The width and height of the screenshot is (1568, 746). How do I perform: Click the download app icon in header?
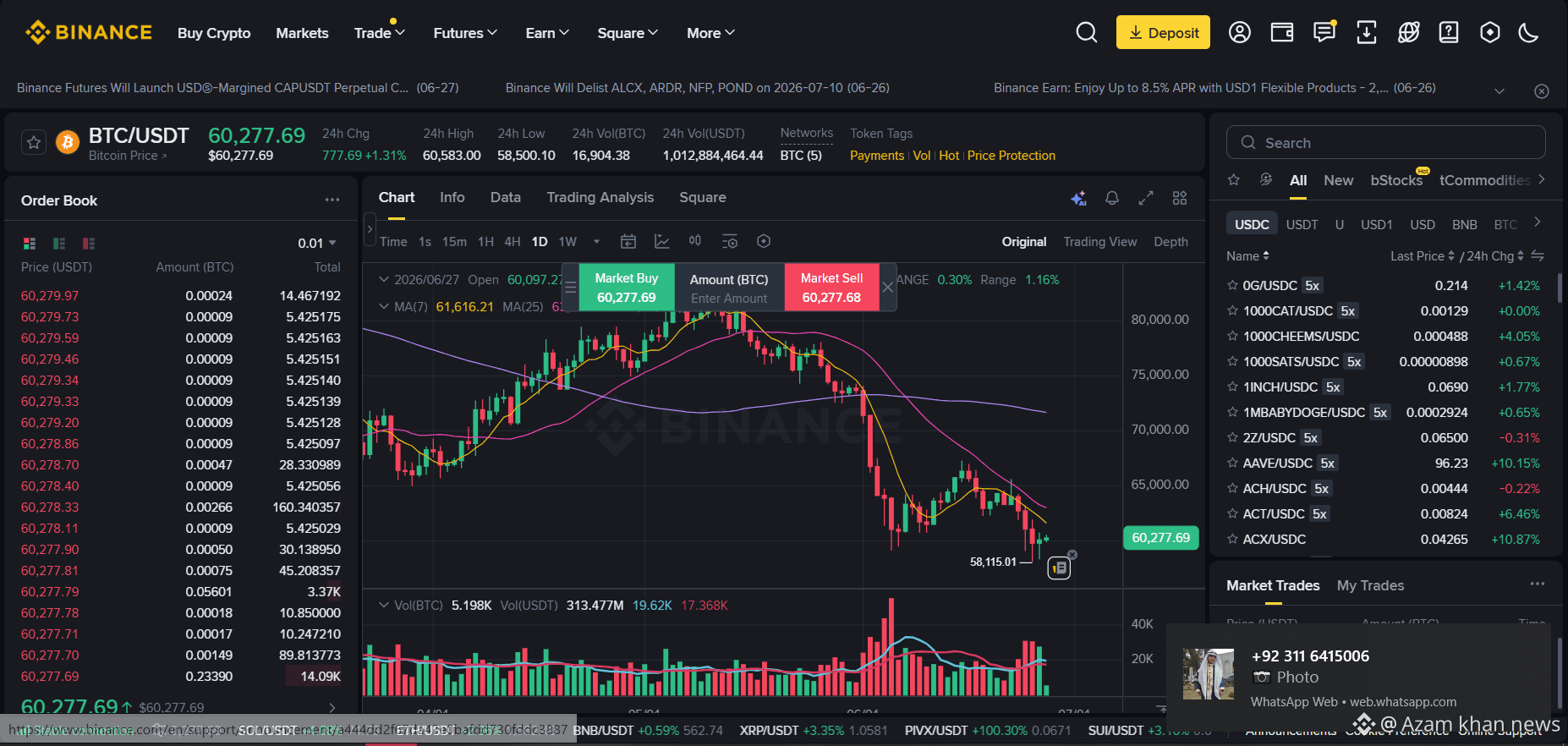point(1367,33)
